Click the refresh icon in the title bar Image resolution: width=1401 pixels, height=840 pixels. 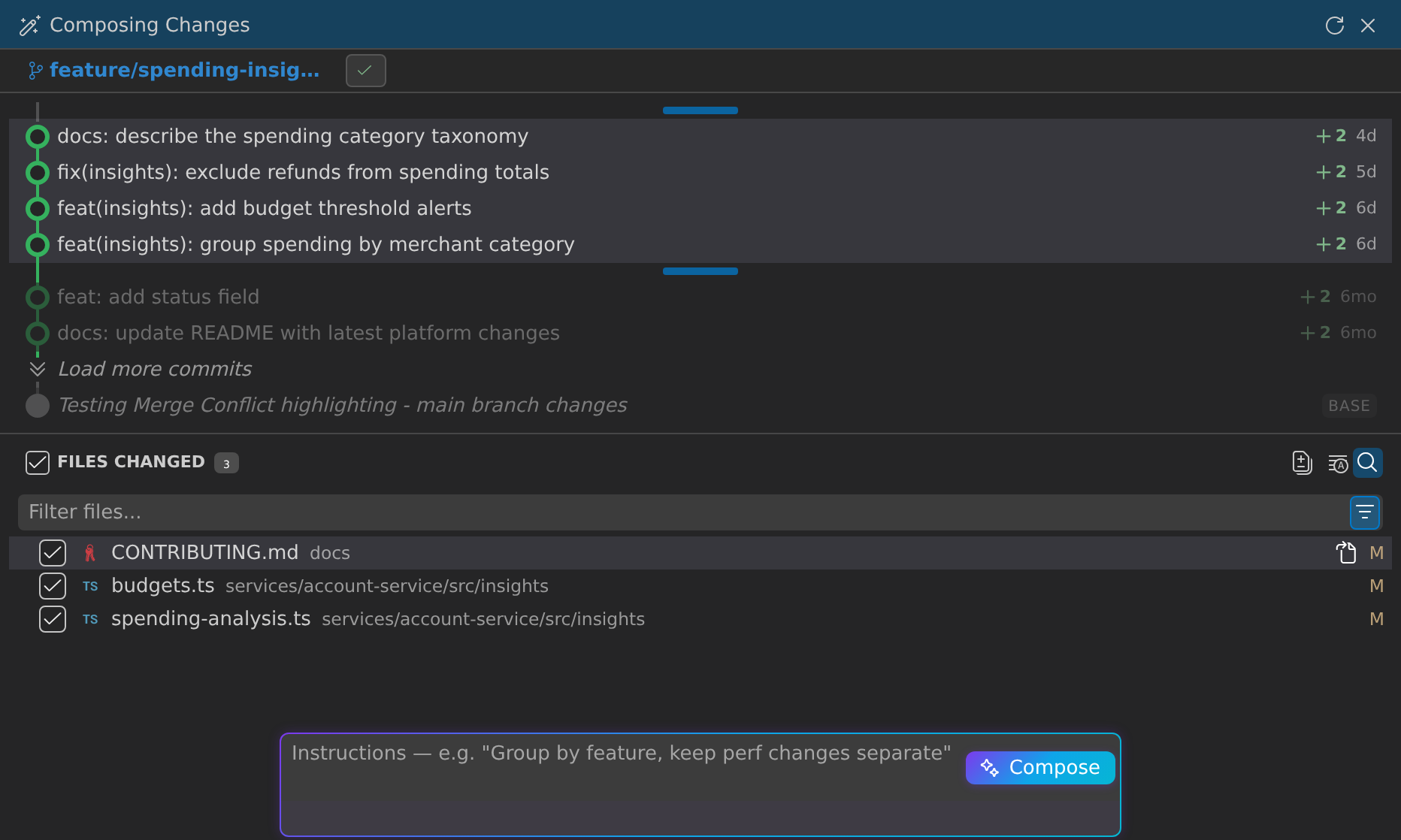point(1335,26)
